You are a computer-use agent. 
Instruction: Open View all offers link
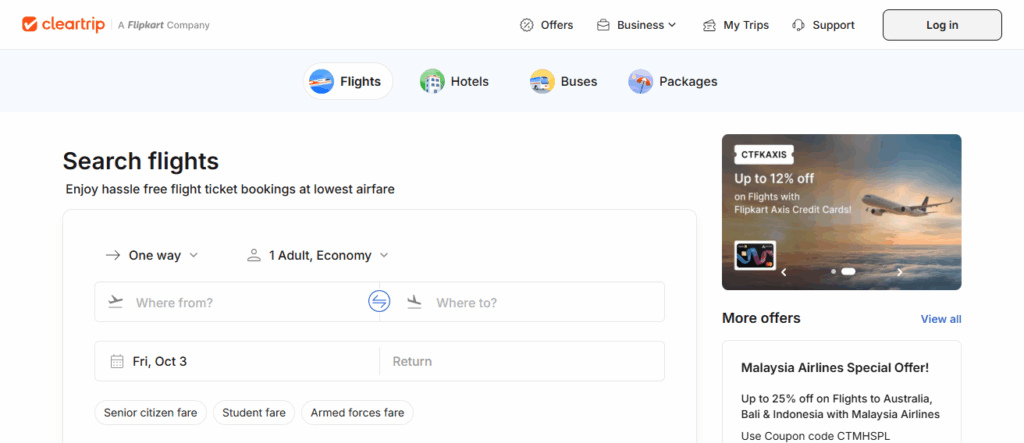tap(940, 319)
